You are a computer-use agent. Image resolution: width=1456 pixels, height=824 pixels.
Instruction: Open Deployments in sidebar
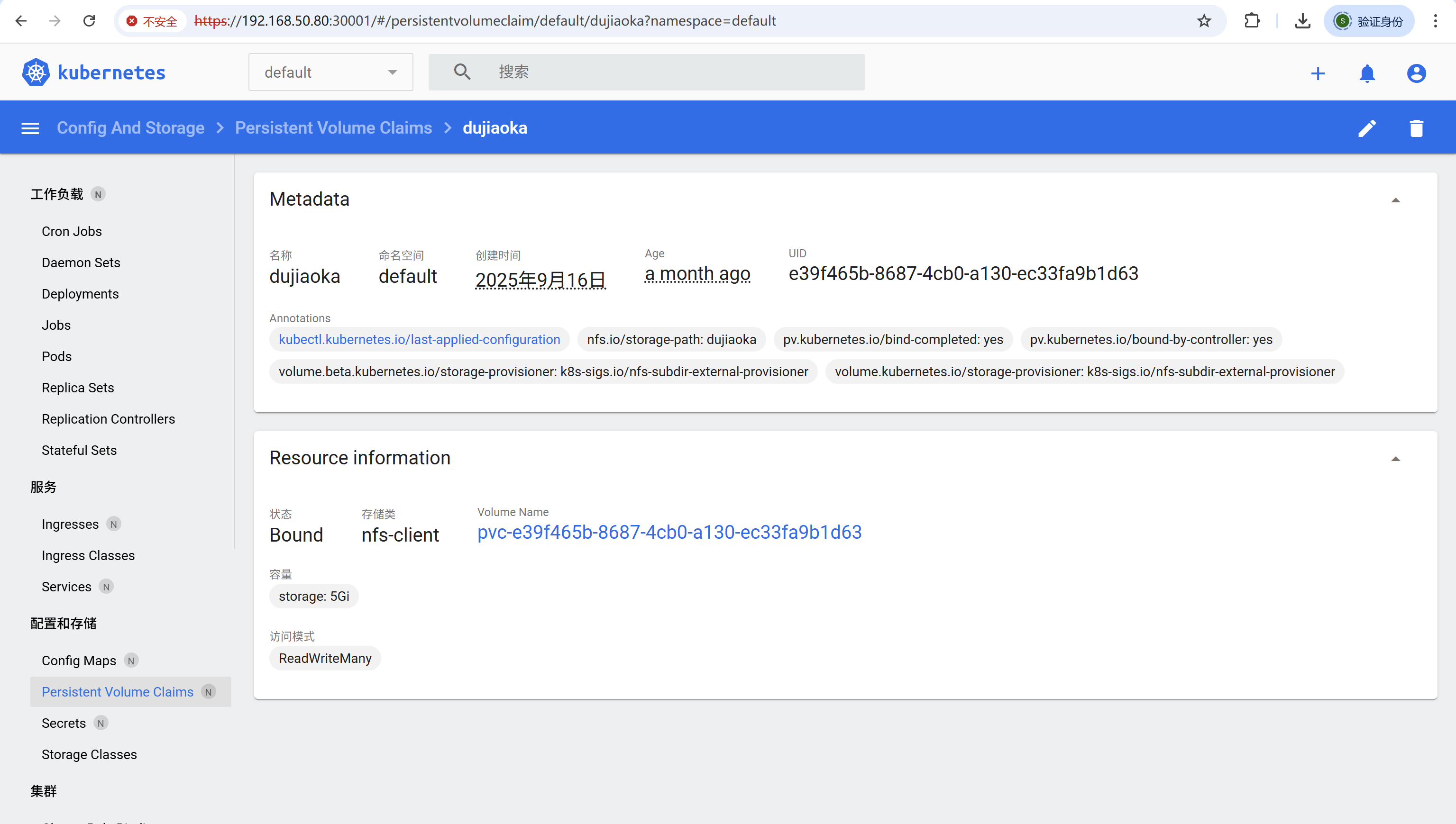tap(81, 294)
